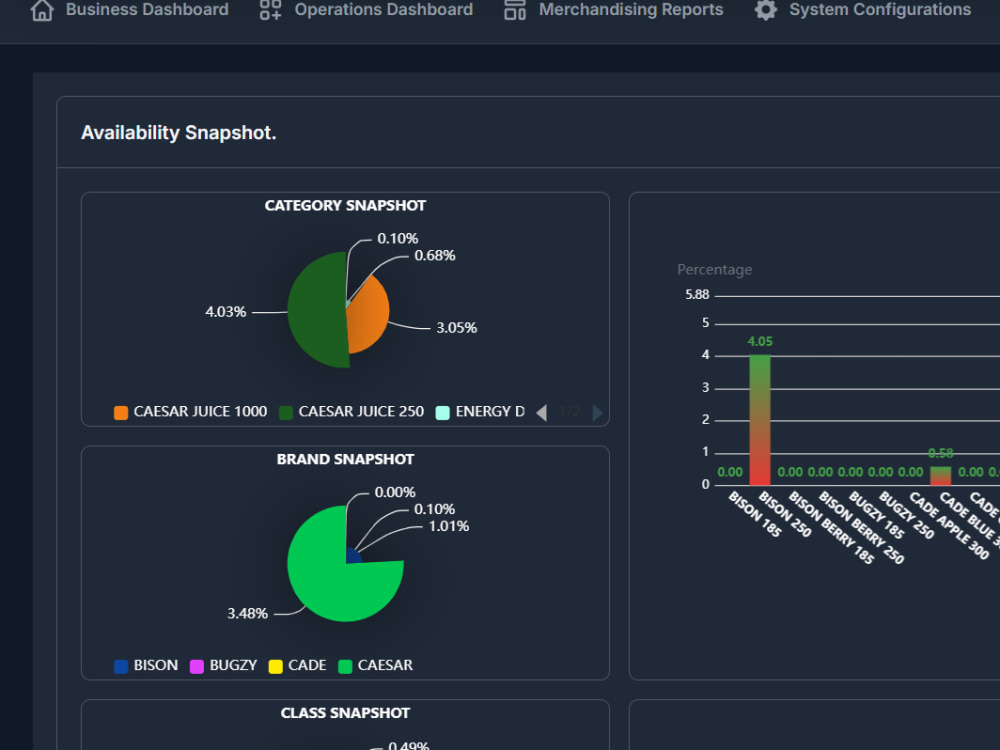Click the small blue brand pie slice

click(353, 556)
